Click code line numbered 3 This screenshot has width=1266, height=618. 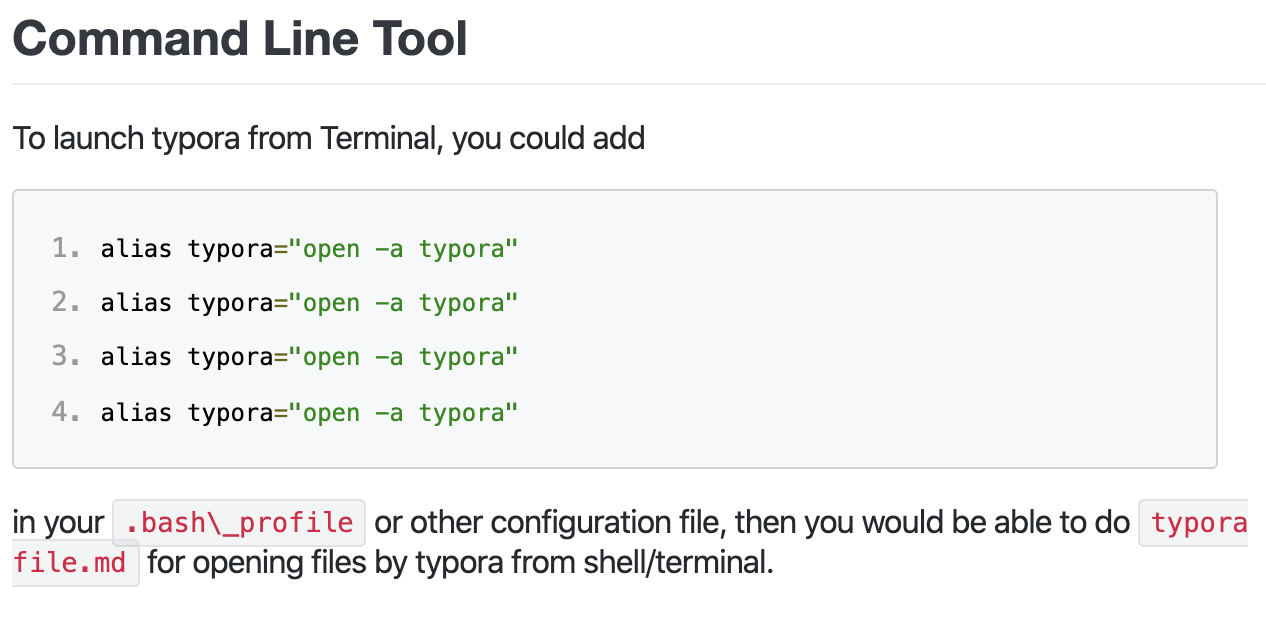click(x=310, y=357)
